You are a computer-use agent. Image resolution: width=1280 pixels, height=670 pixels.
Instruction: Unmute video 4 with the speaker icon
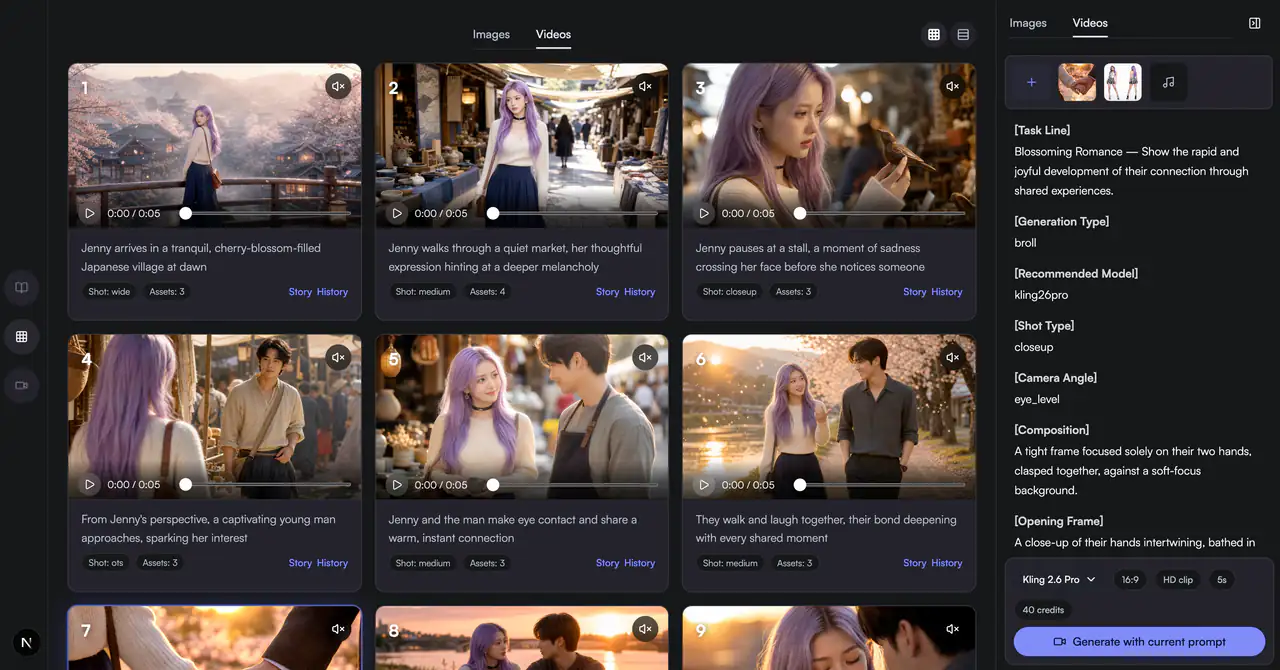click(338, 357)
